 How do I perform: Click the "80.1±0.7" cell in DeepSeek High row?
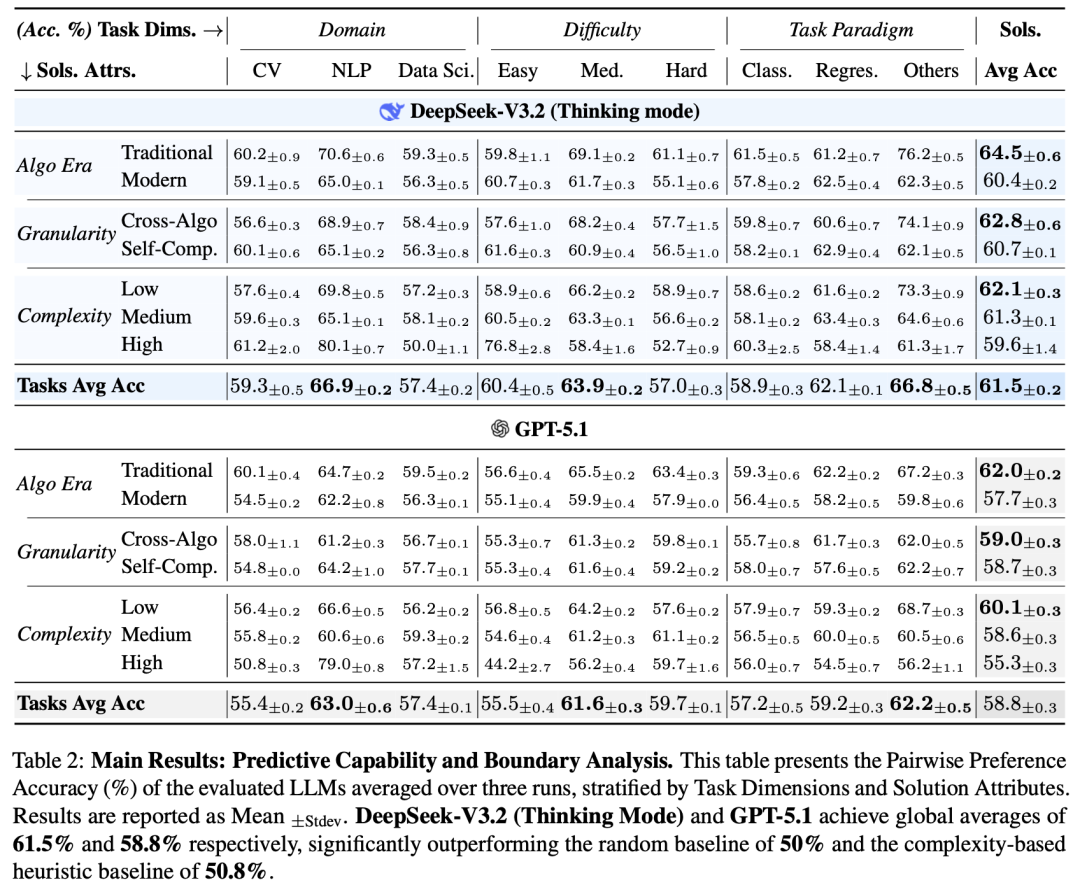pyautogui.click(x=351, y=345)
